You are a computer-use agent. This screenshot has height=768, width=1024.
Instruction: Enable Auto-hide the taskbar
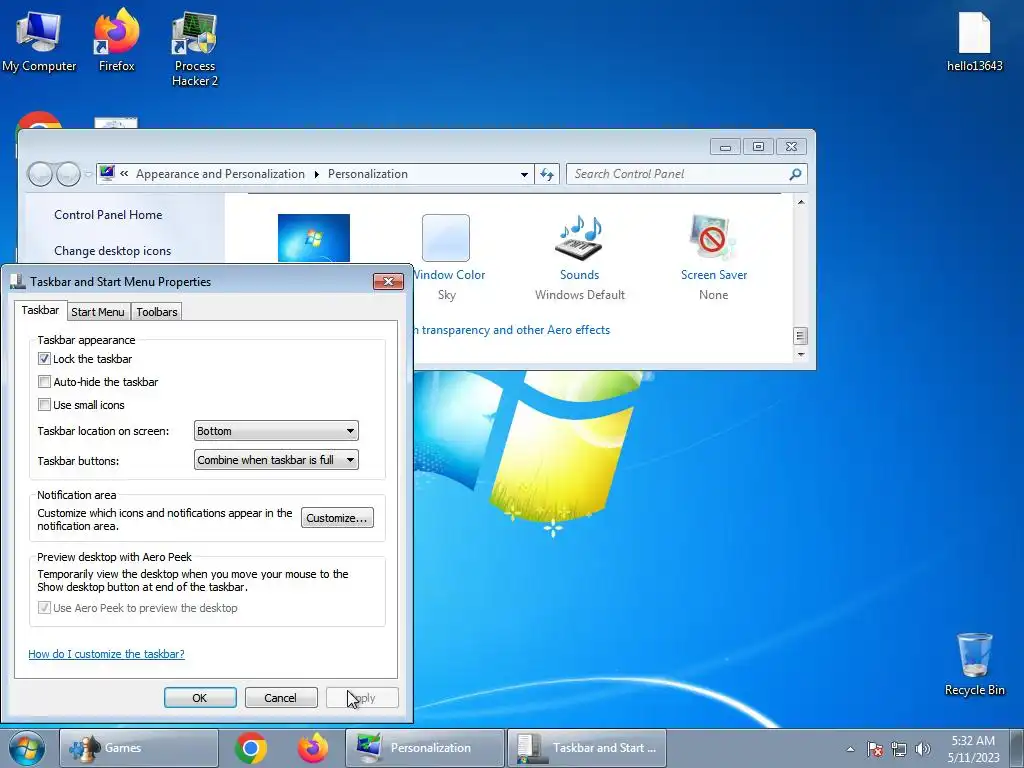click(x=44, y=381)
